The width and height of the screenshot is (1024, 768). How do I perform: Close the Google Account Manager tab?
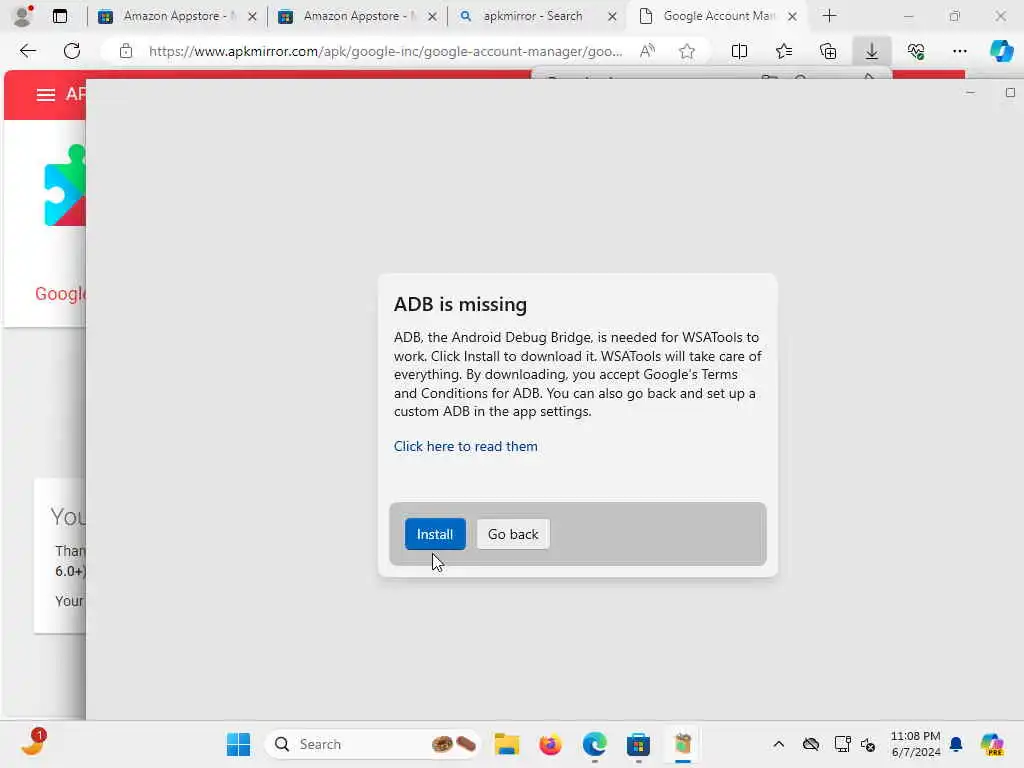tap(792, 16)
